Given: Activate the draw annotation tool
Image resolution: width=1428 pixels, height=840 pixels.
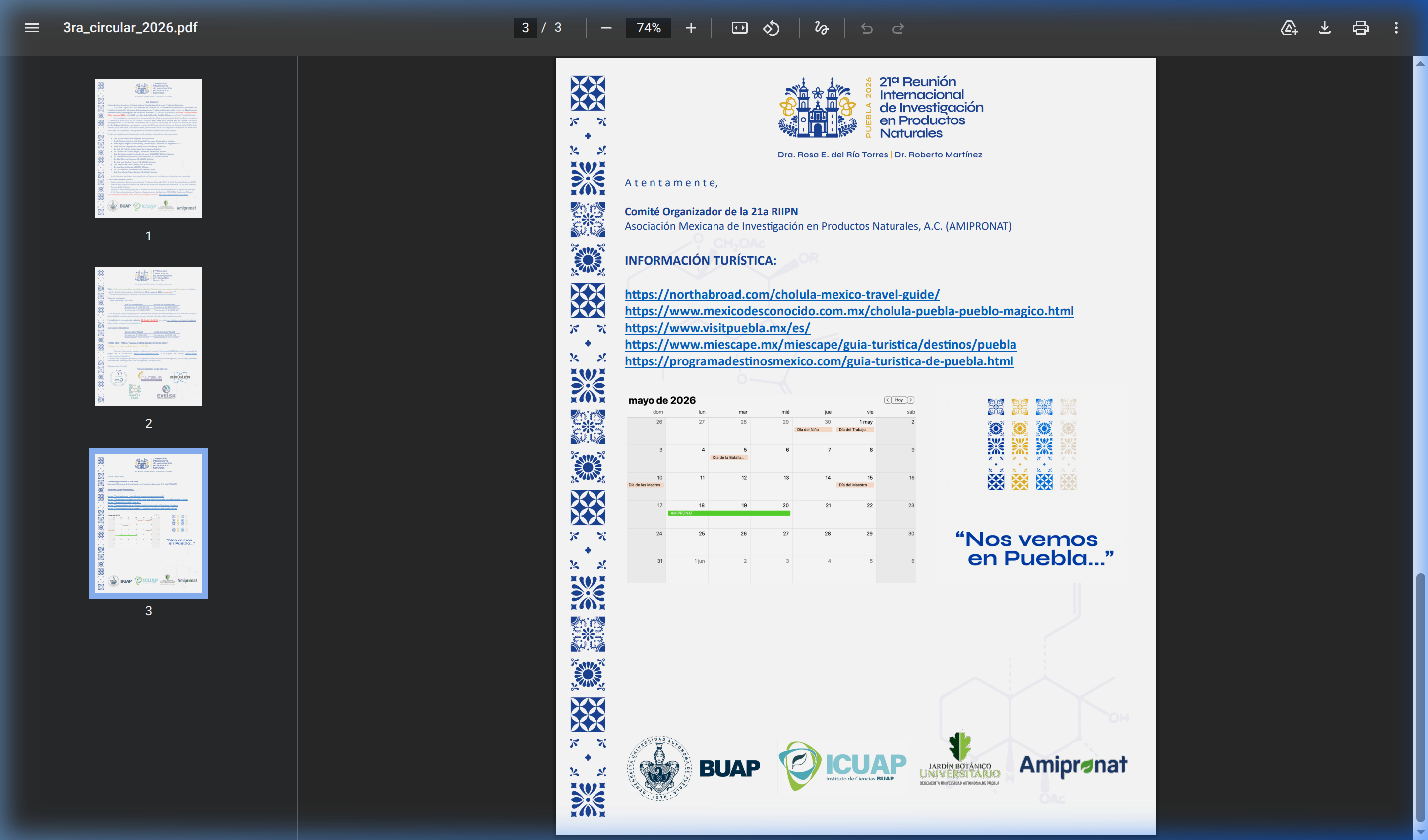Looking at the screenshot, I should pos(821,28).
